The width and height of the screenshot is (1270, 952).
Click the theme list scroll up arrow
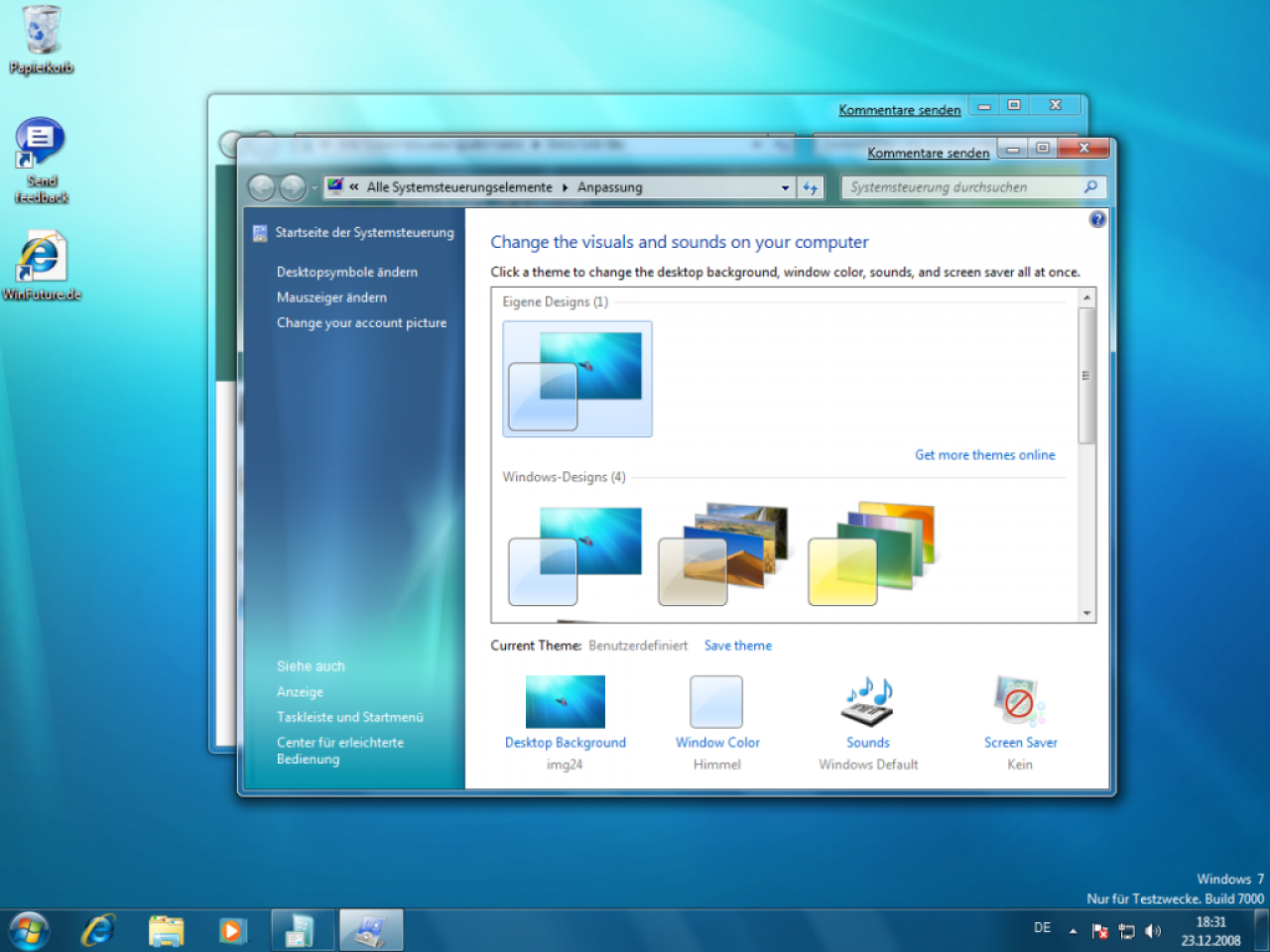(1087, 297)
